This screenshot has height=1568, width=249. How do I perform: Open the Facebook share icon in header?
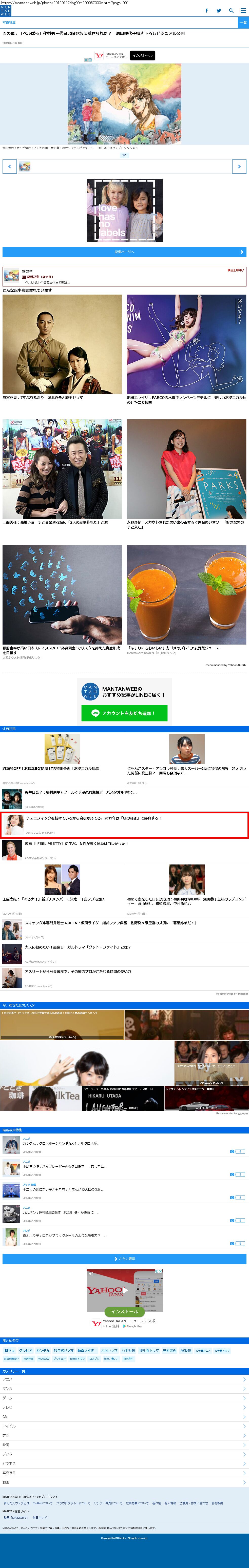[x=206, y=10]
